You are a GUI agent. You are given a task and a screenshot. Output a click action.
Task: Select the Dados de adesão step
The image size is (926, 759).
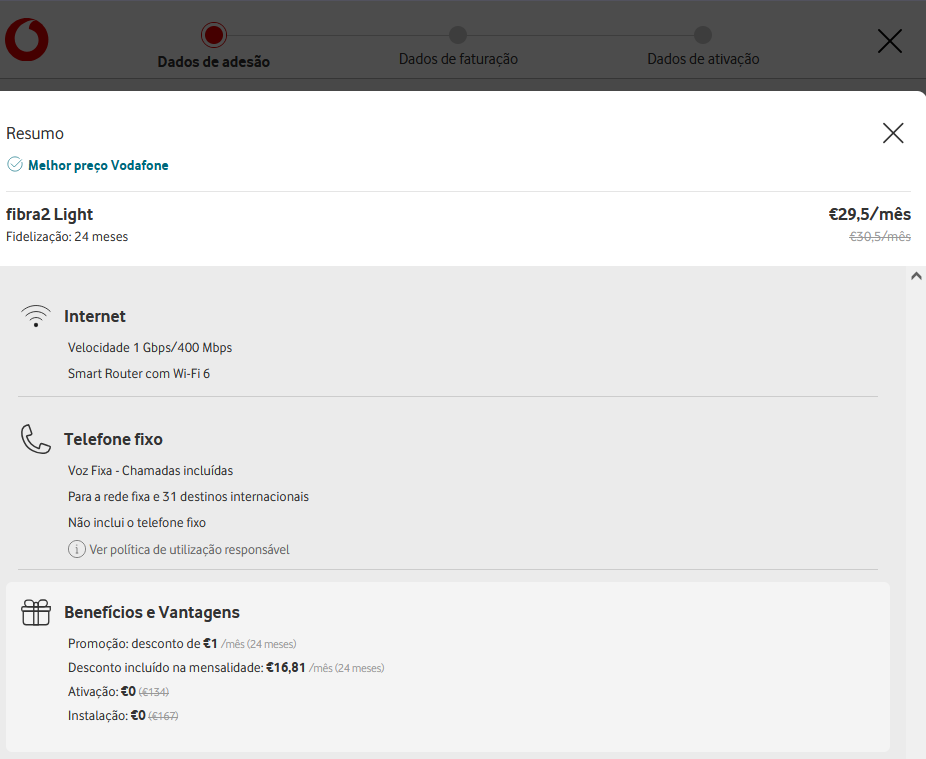click(x=214, y=46)
